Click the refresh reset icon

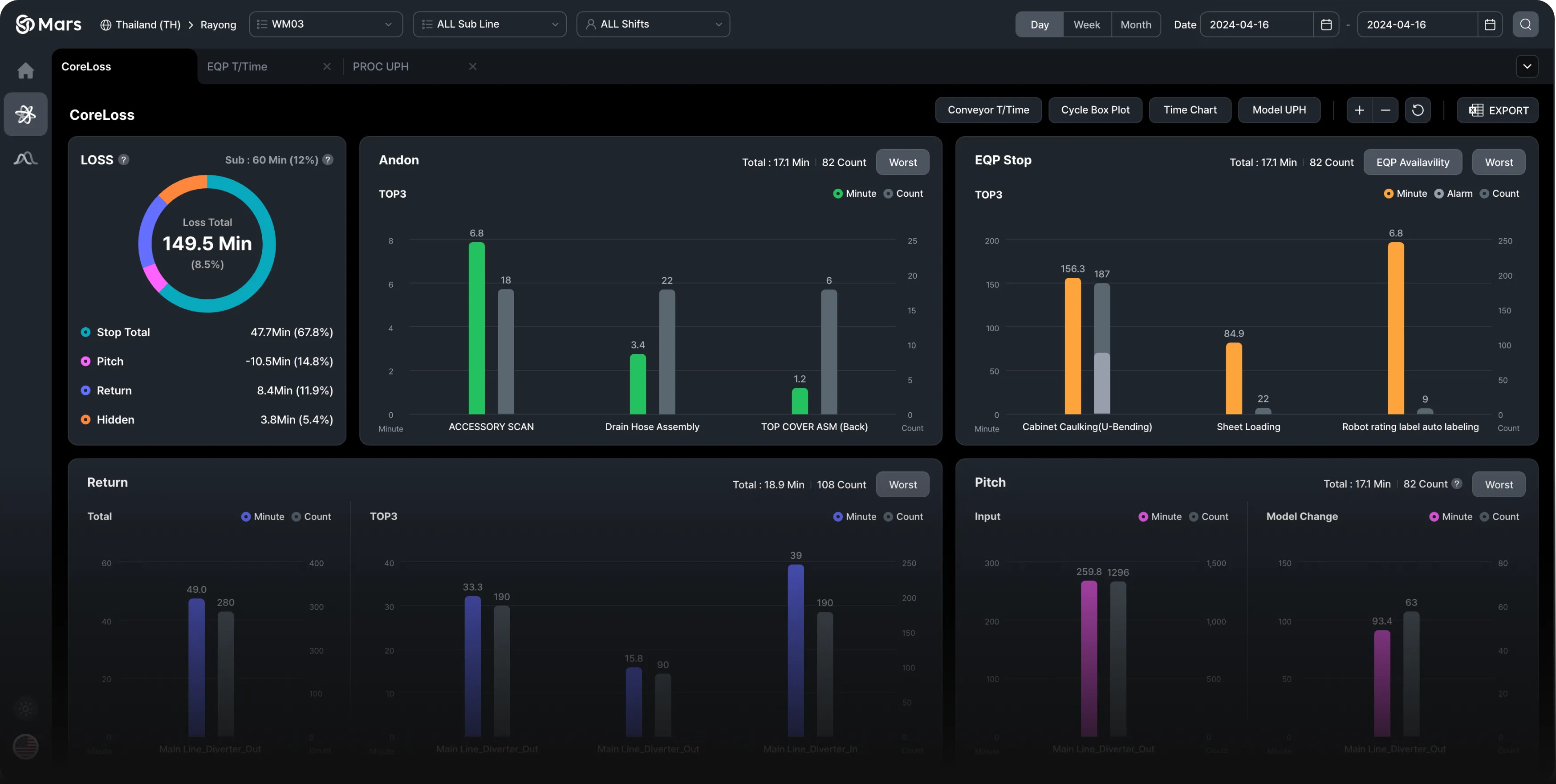1418,110
